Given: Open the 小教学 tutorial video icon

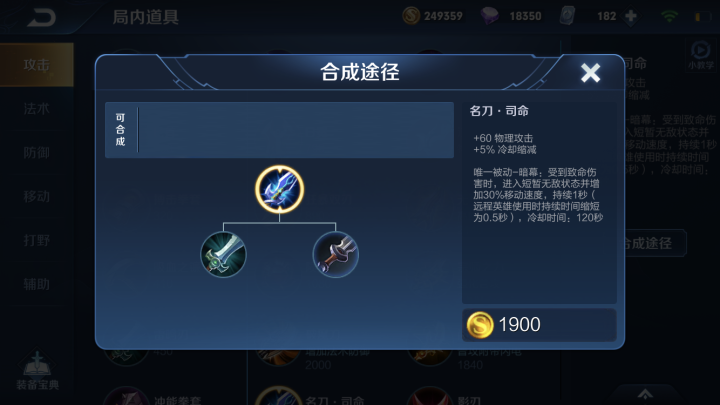Looking at the screenshot, I should click(701, 55).
